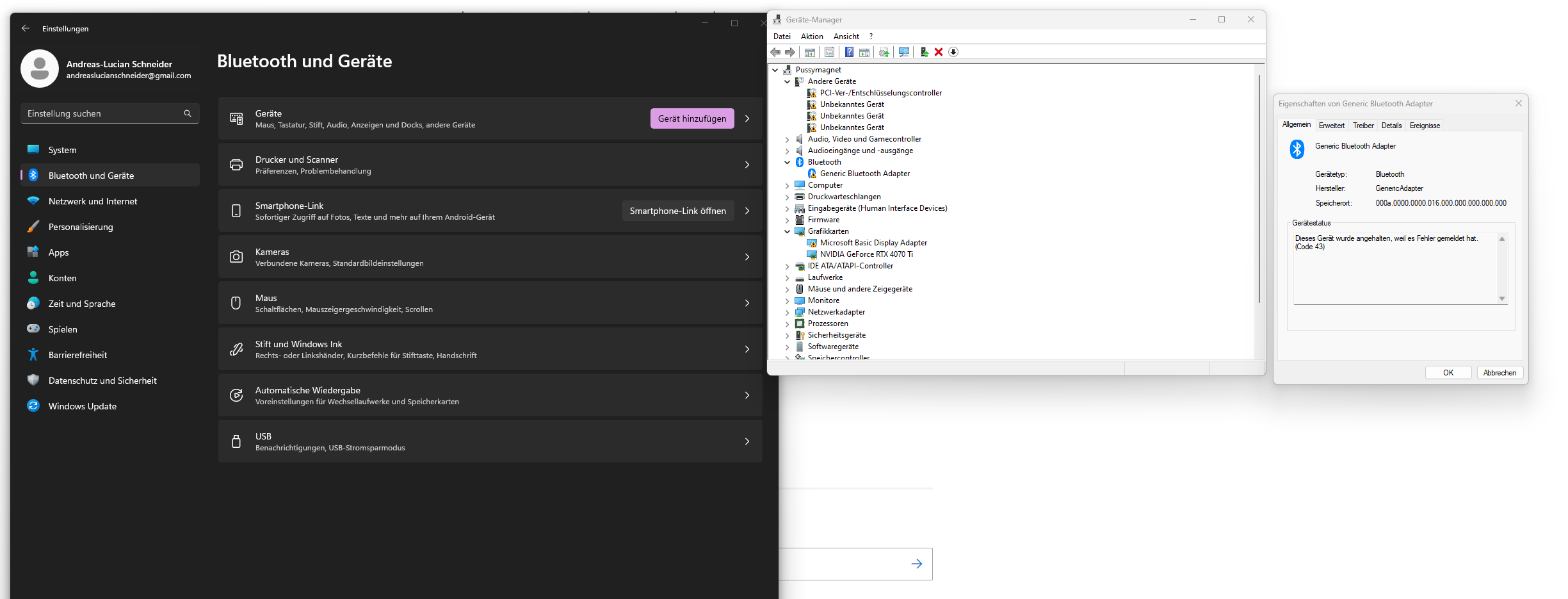This screenshot has width=1568, height=599.
Task: Select NVIDIA GeForce RTX 4070 Ti
Action: pos(866,254)
